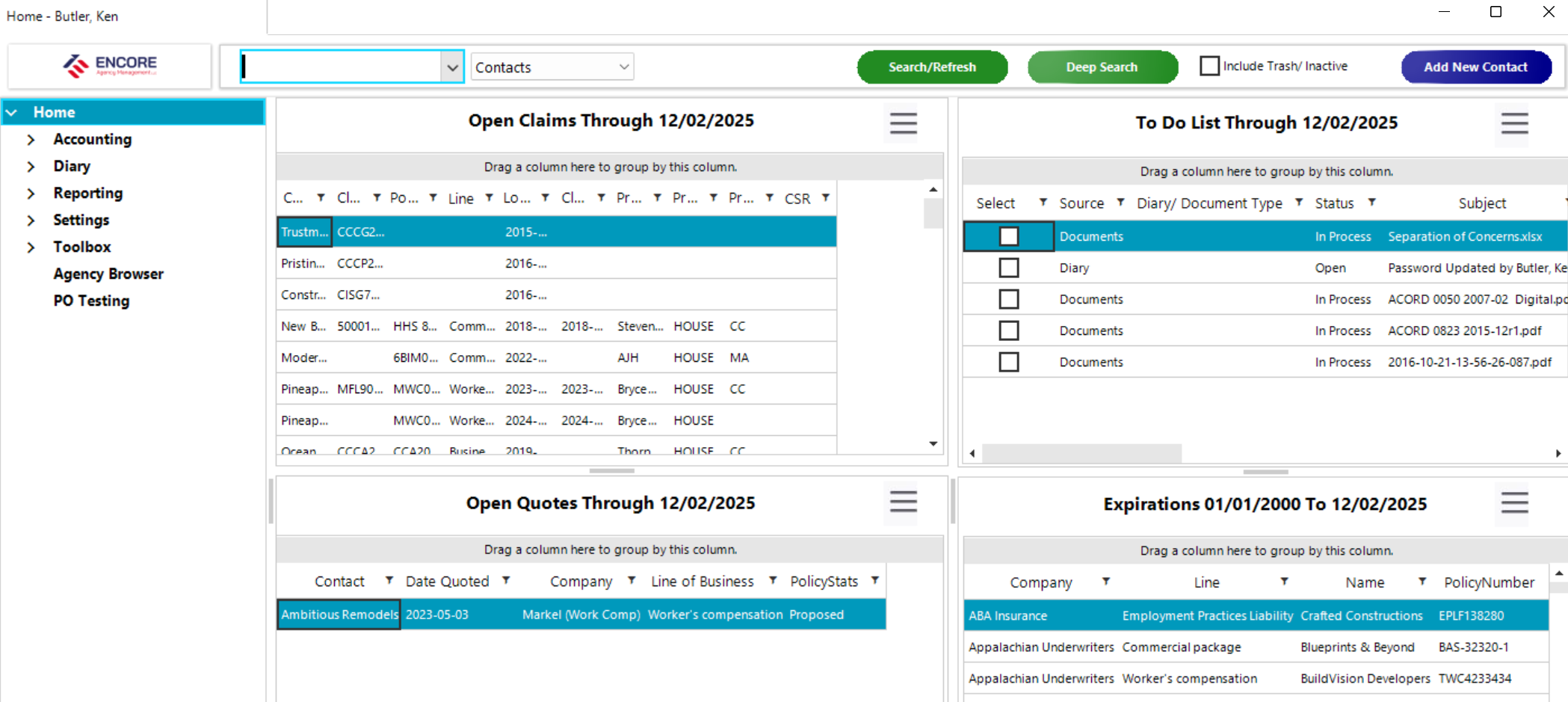The image size is (1568, 702).
Task: Select Agency Browser in the sidebar
Action: coord(108,274)
